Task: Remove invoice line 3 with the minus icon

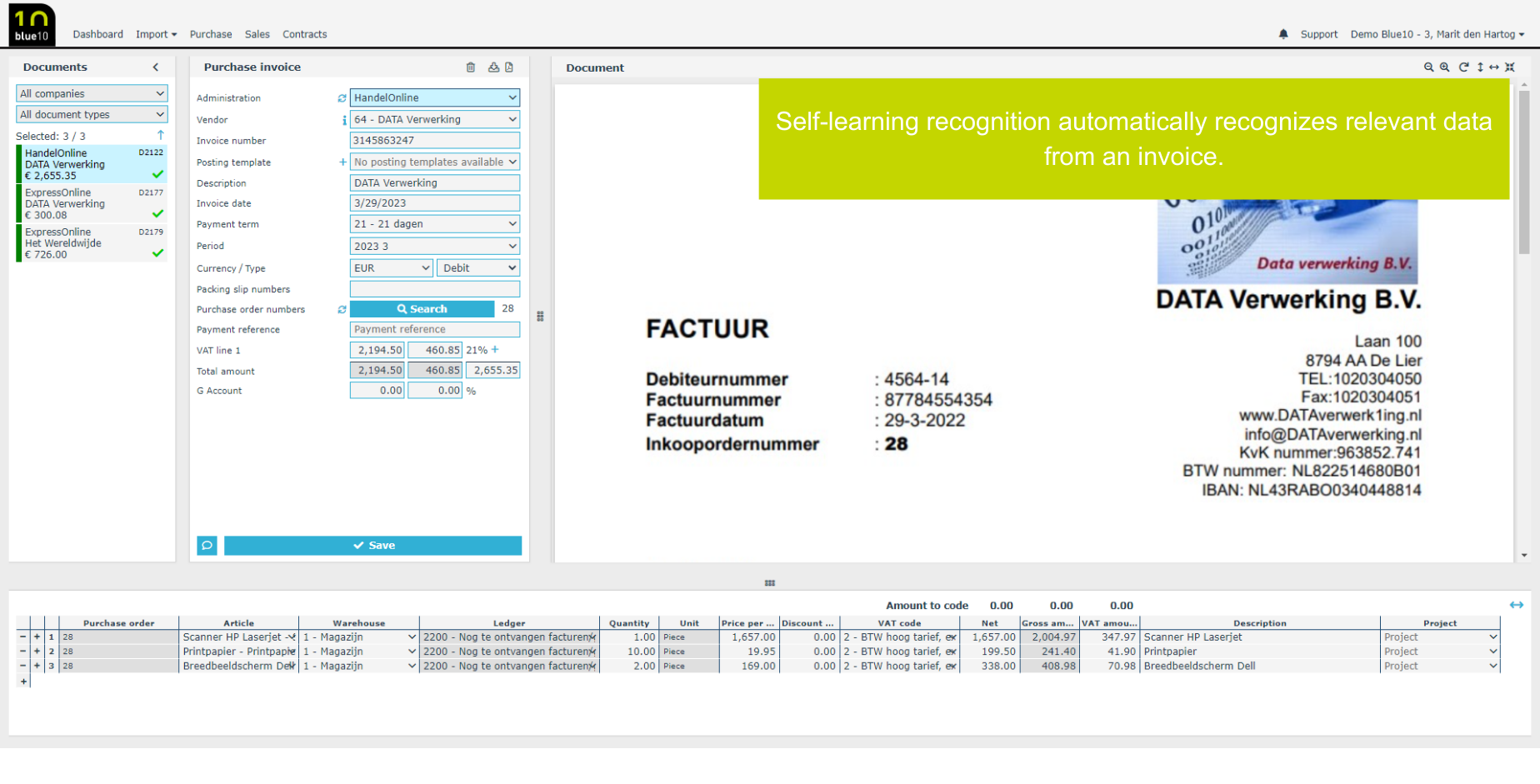Action: click(x=23, y=666)
